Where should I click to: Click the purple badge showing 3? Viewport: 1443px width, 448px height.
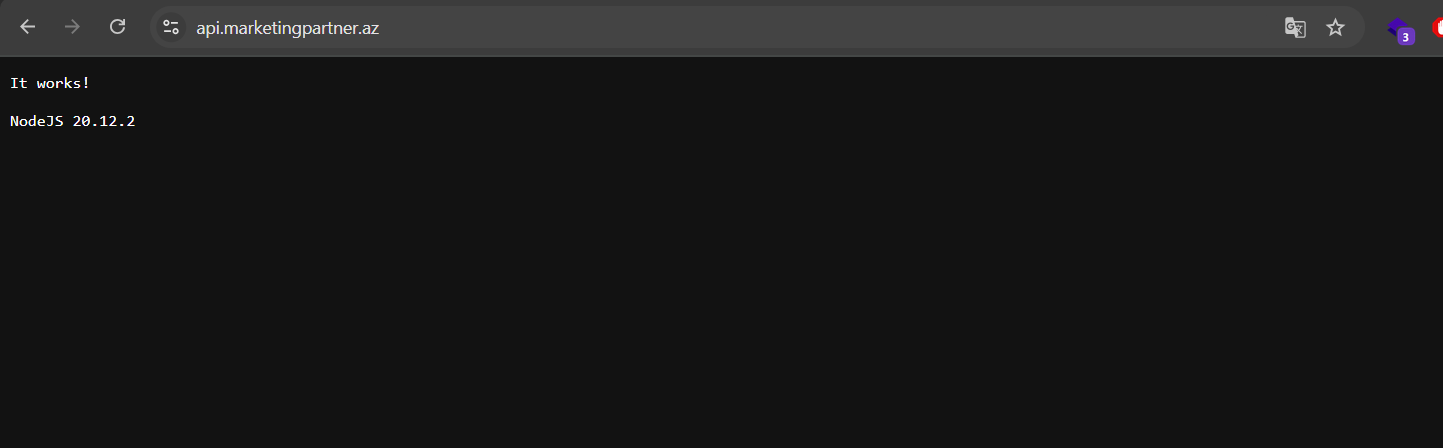pos(1406,37)
